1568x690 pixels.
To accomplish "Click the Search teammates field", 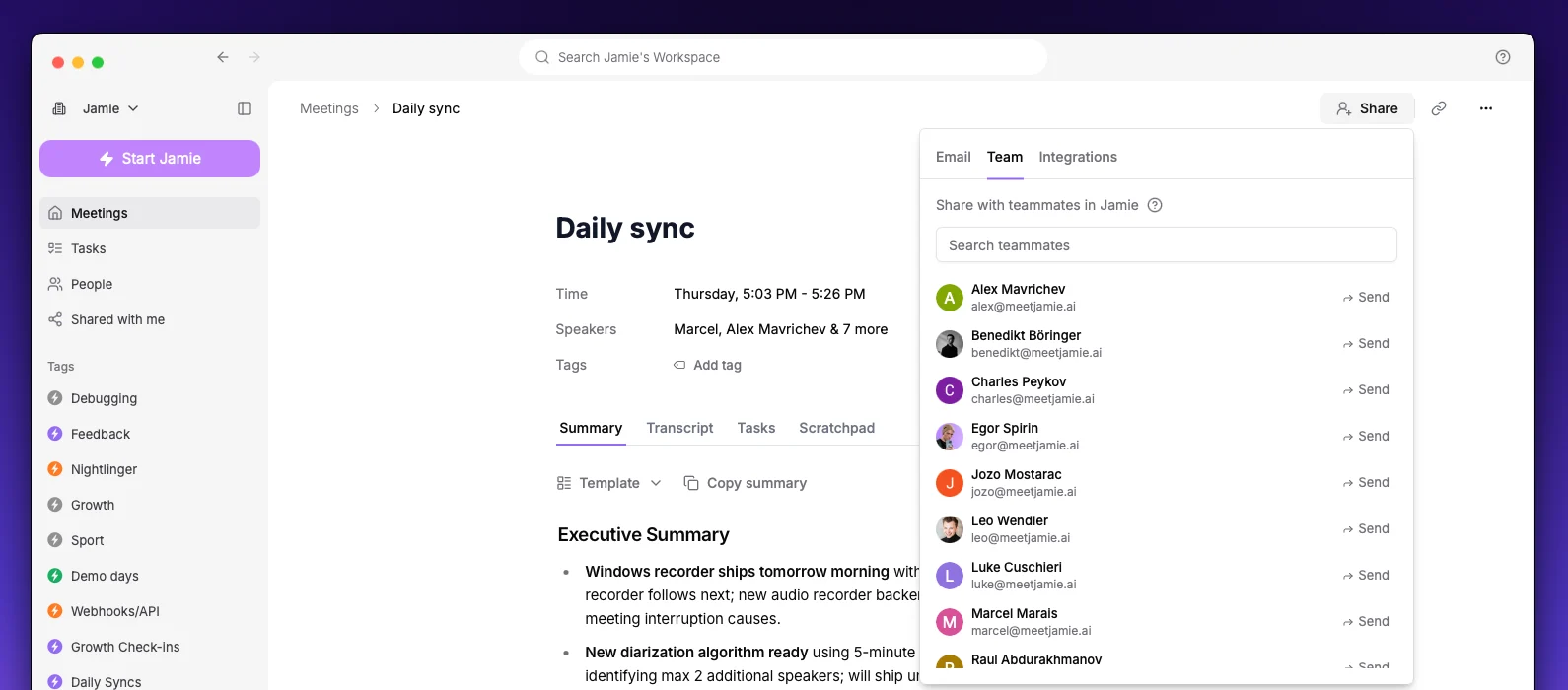I will coord(1167,245).
